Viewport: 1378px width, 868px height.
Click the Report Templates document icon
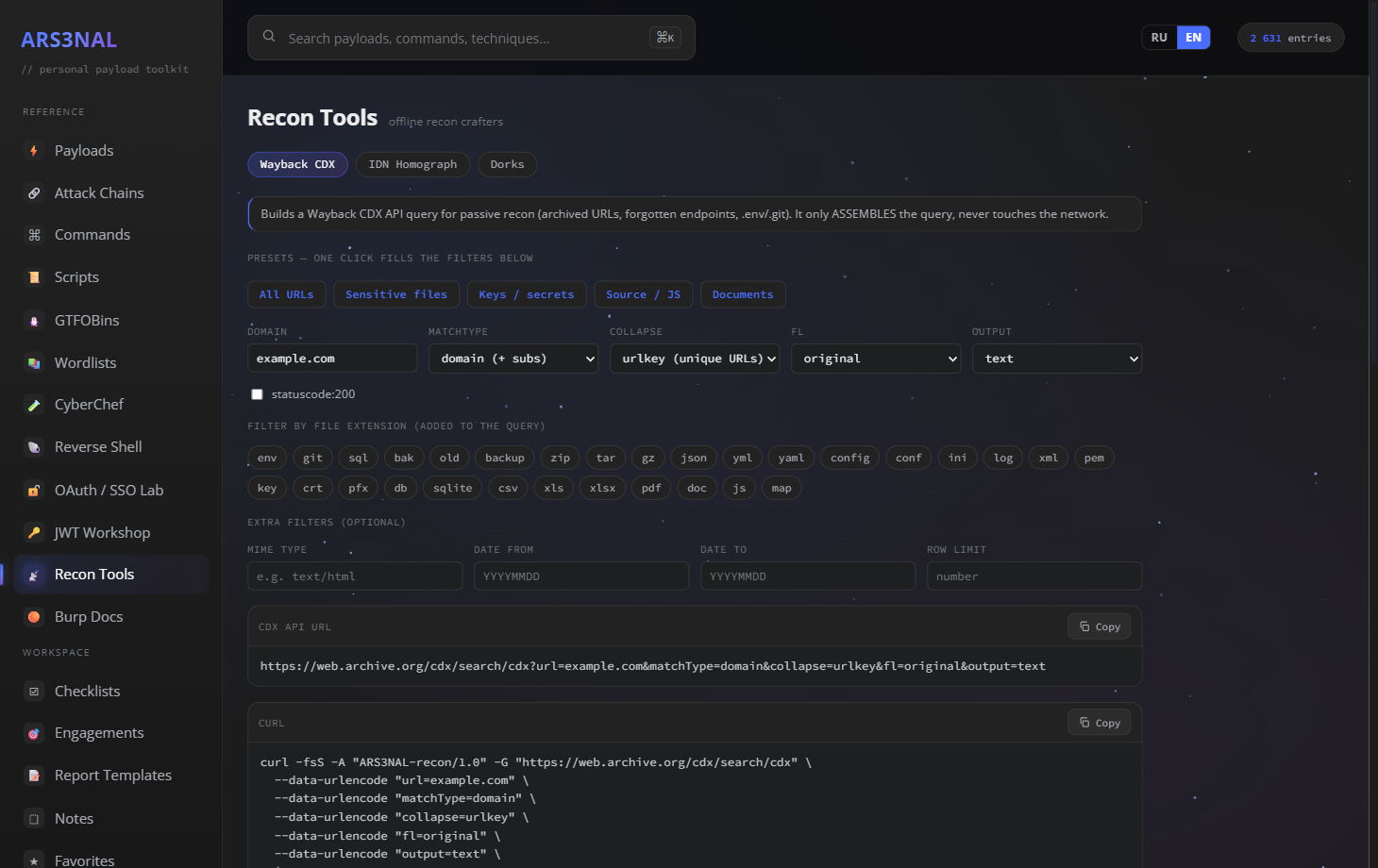[x=34, y=776]
